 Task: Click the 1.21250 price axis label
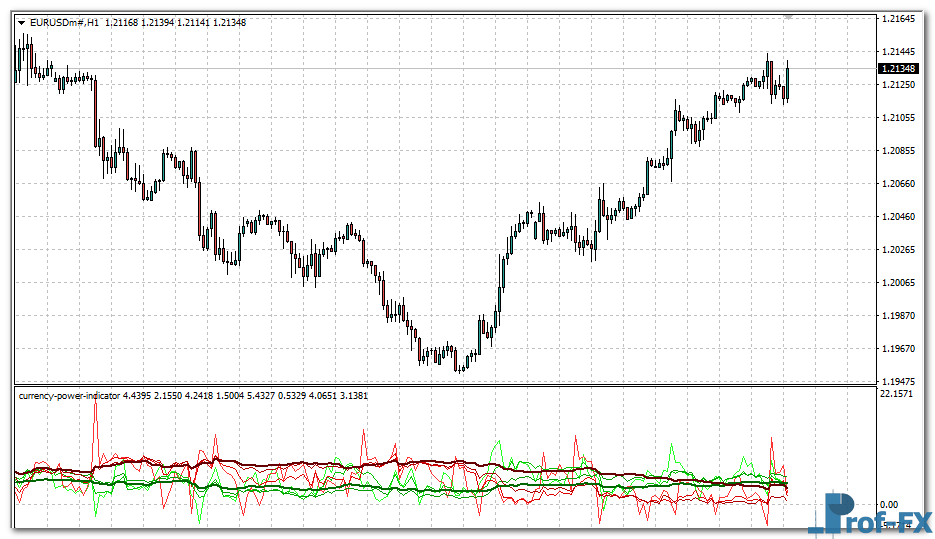click(x=897, y=85)
